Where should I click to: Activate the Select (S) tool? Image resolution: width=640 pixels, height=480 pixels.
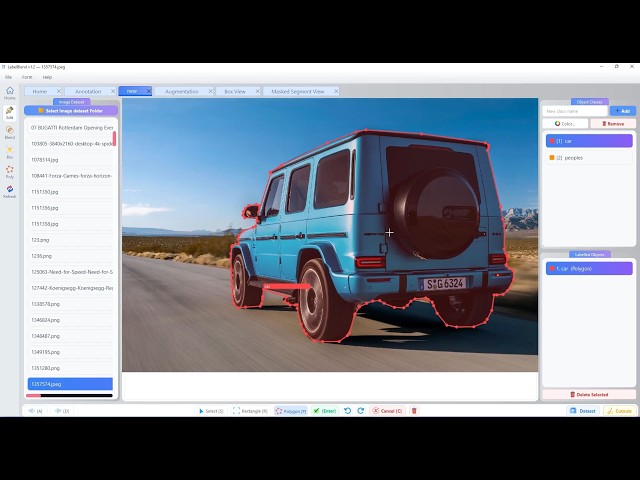tap(211, 411)
